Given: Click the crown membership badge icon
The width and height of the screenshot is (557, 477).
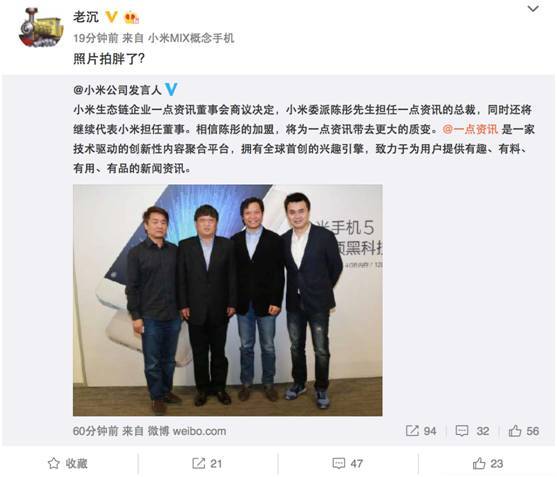Looking at the screenshot, I should click(x=131, y=17).
